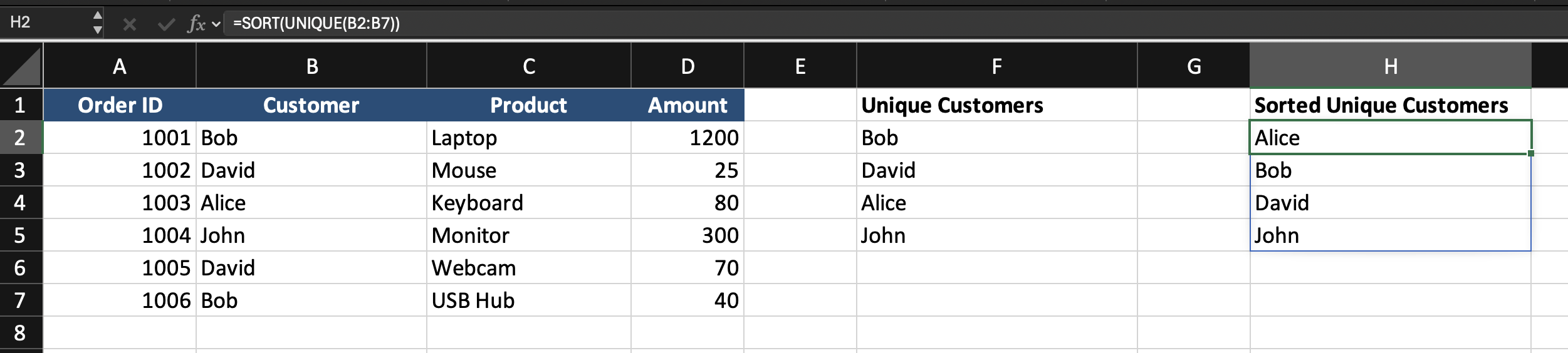The image size is (1568, 353).
Task: Click the cancel (X) formula icon
Action: point(129,24)
